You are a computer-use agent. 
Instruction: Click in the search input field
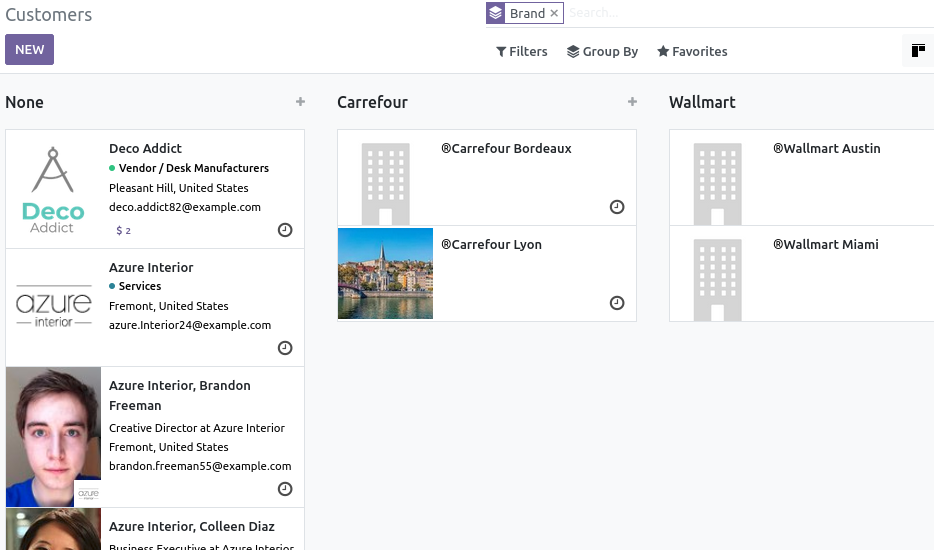pyautogui.click(x=740, y=13)
